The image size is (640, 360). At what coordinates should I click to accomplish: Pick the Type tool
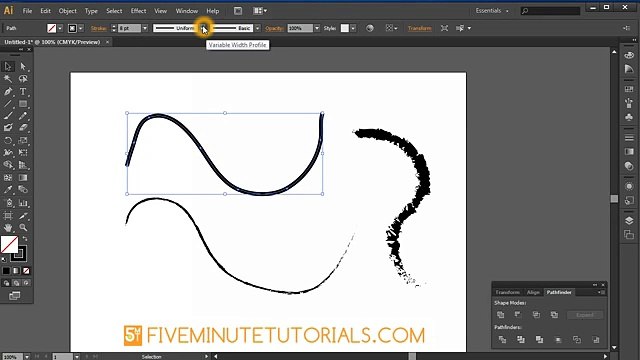(x=23, y=91)
